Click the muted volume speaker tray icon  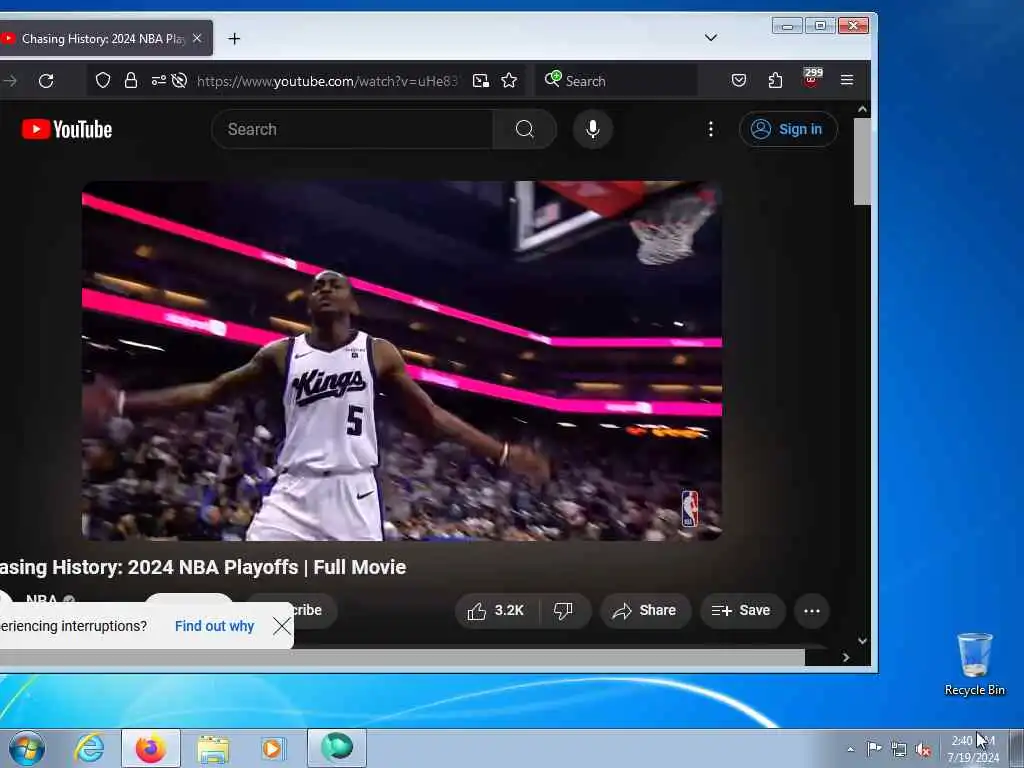(x=923, y=750)
